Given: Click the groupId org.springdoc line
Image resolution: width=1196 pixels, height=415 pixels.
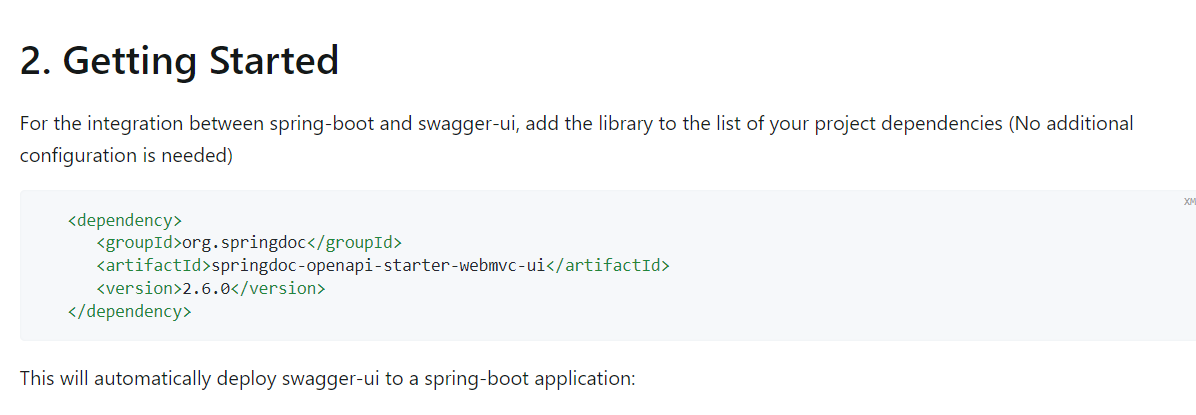Looking at the screenshot, I should 249,243.
